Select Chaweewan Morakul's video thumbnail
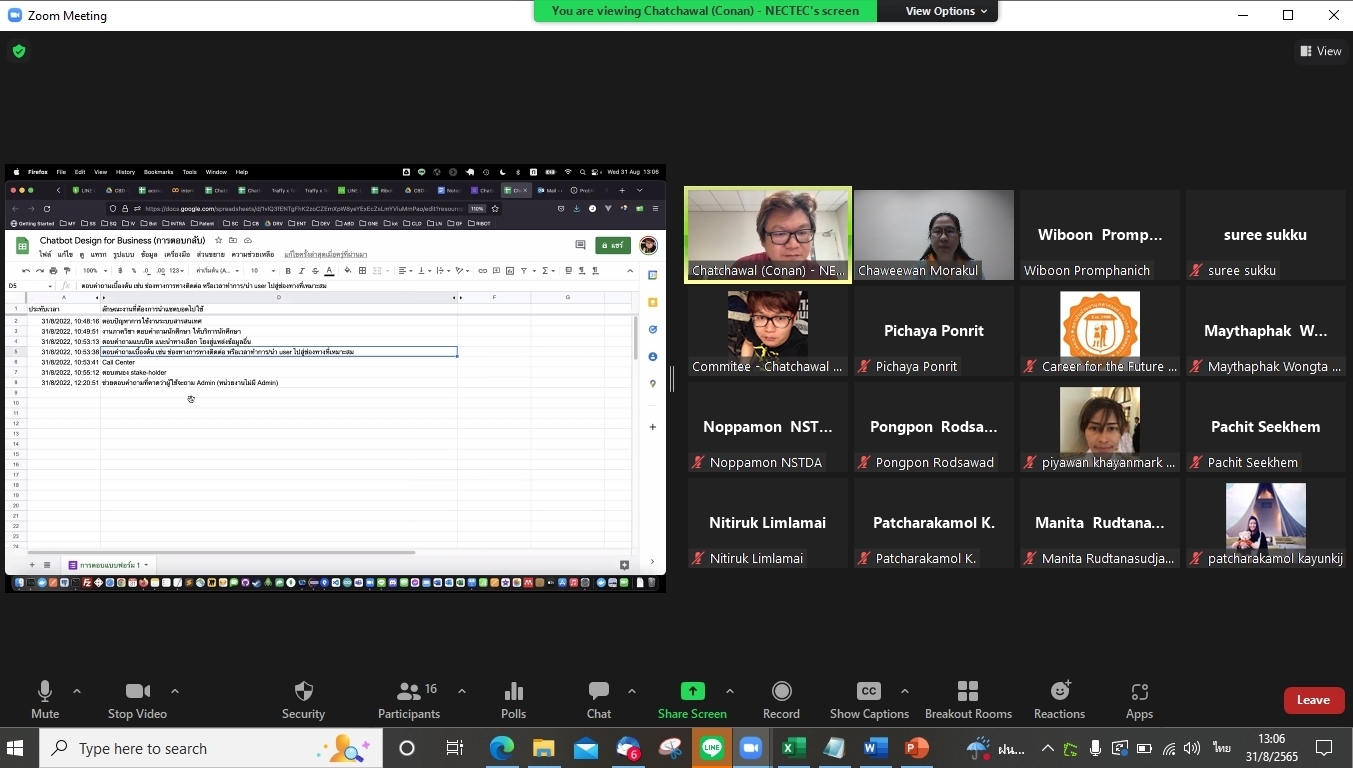This screenshot has width=1353, height=768. (933, 235)
